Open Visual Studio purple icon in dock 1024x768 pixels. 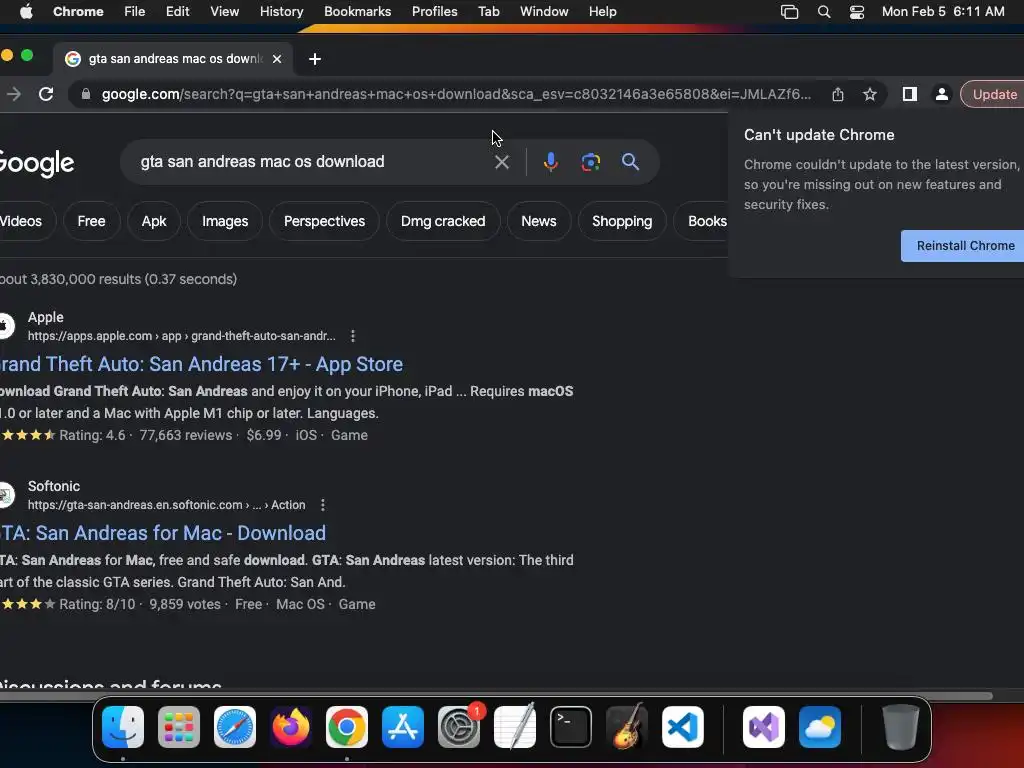click(x=764, y=727)
